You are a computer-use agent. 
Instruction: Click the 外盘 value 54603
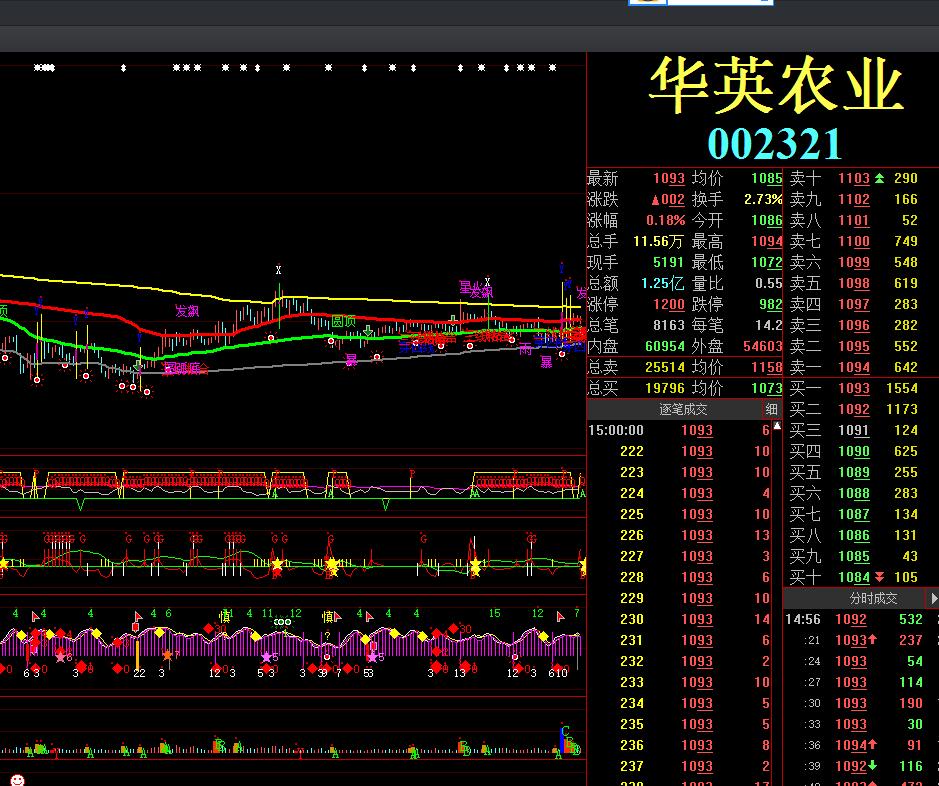pyautogui.click(x=763, y=346)
